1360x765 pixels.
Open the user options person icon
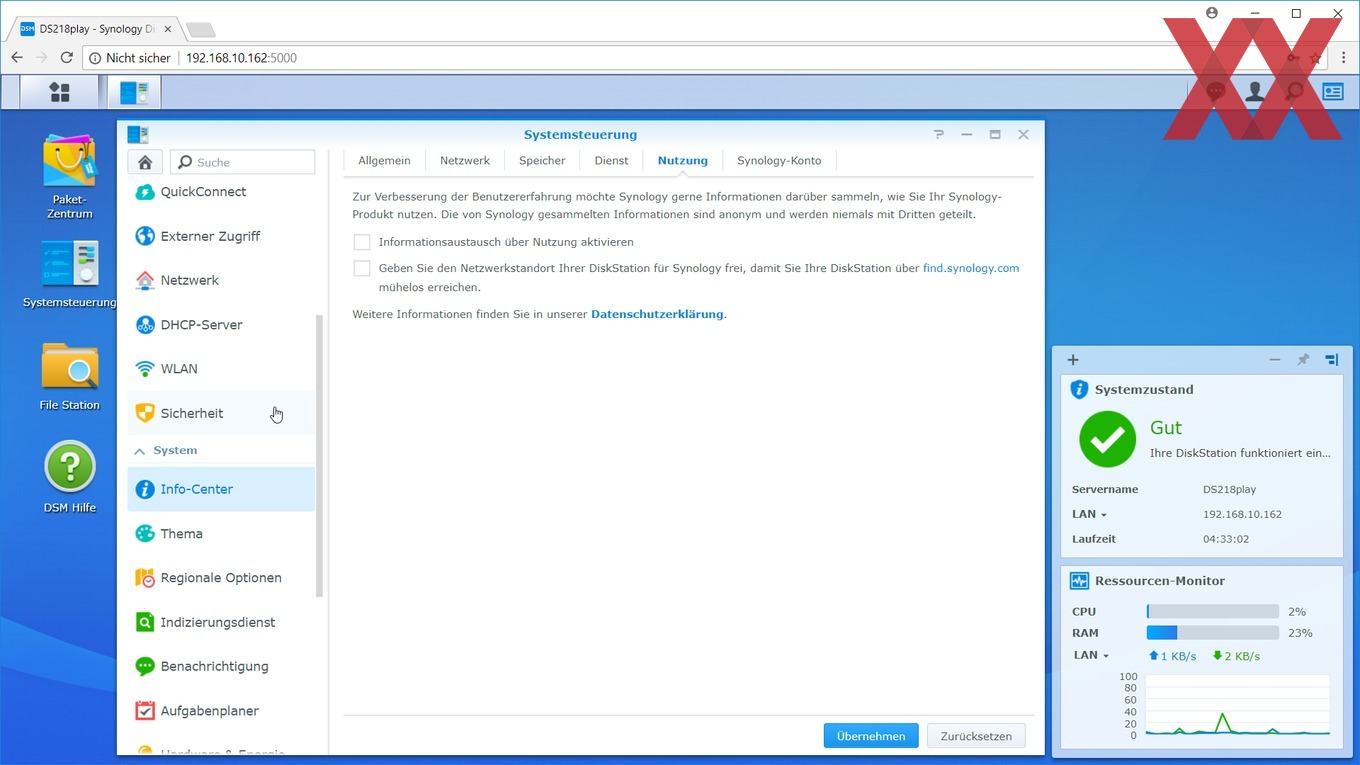1254,92
